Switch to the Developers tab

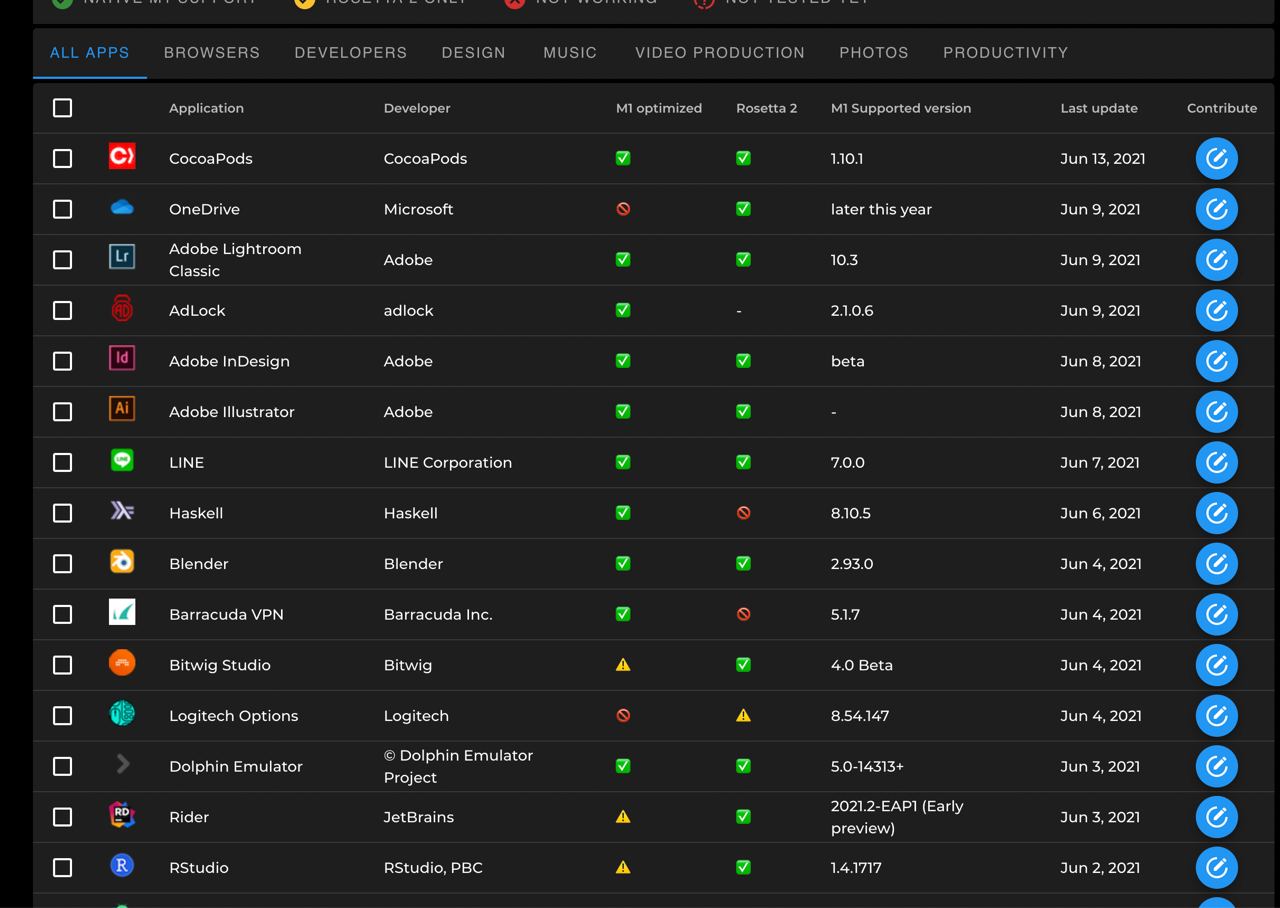[351, 52]
